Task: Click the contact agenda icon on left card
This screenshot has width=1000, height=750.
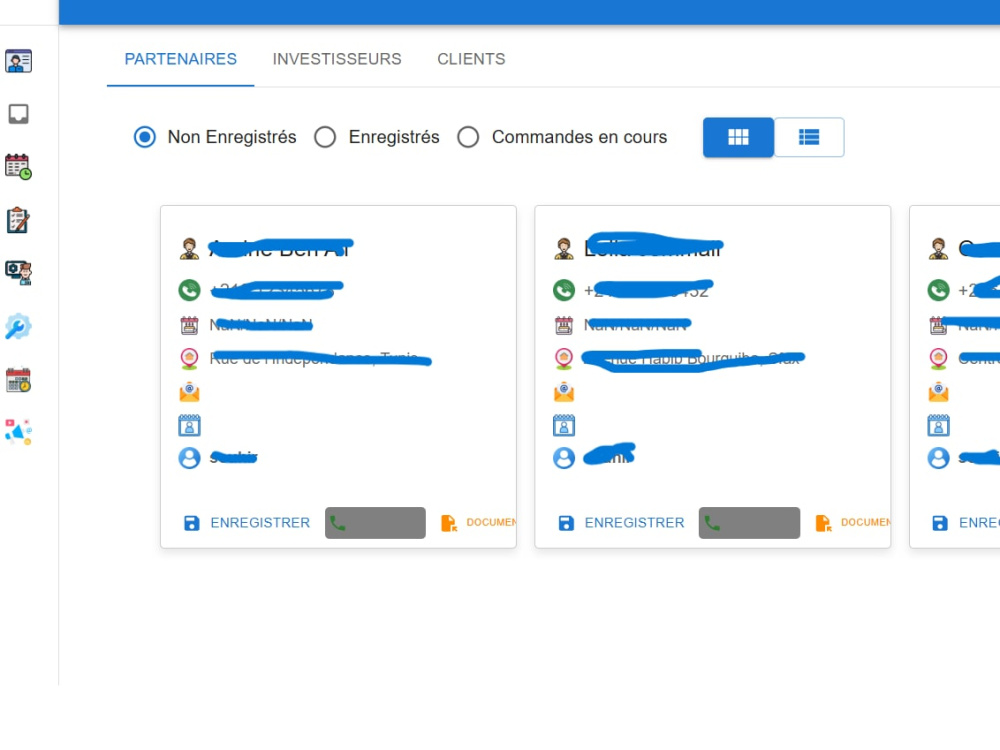Action: pos(189,425)
